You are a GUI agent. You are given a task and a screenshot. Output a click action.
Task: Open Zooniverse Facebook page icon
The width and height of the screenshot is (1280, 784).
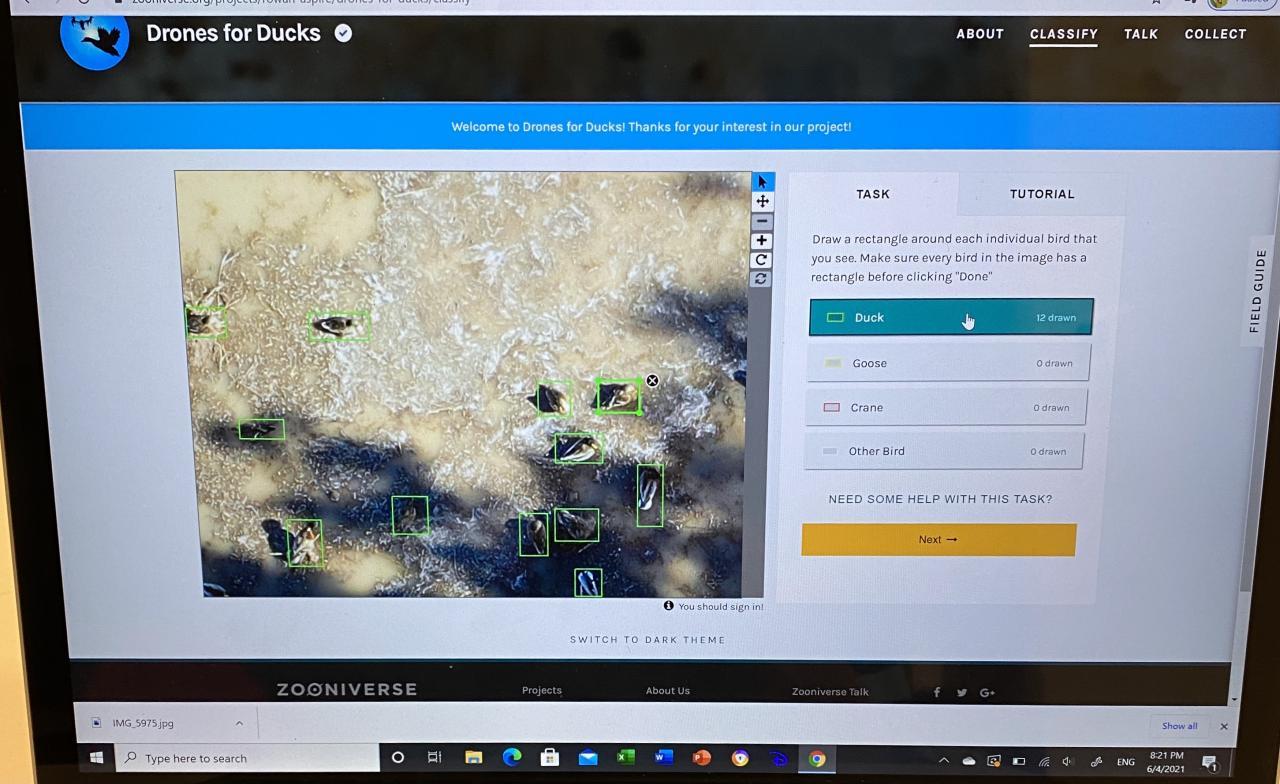937,692
